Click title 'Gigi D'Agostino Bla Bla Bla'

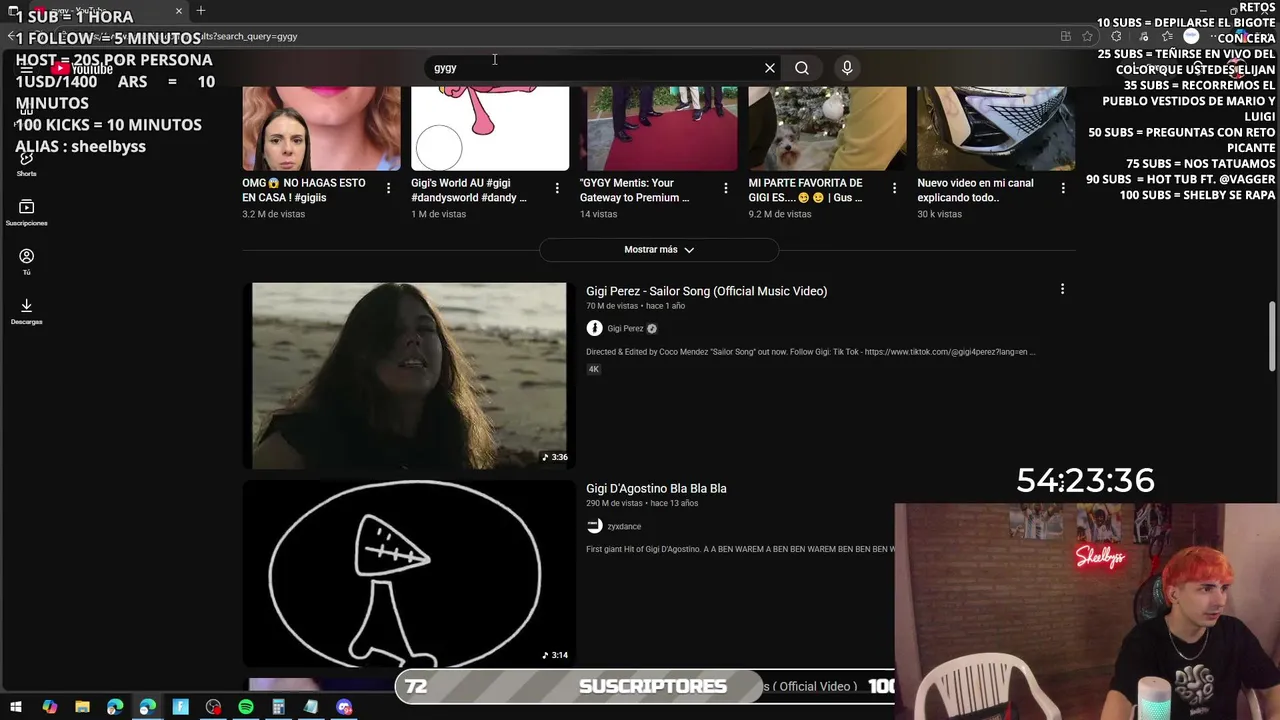point(656,489)
